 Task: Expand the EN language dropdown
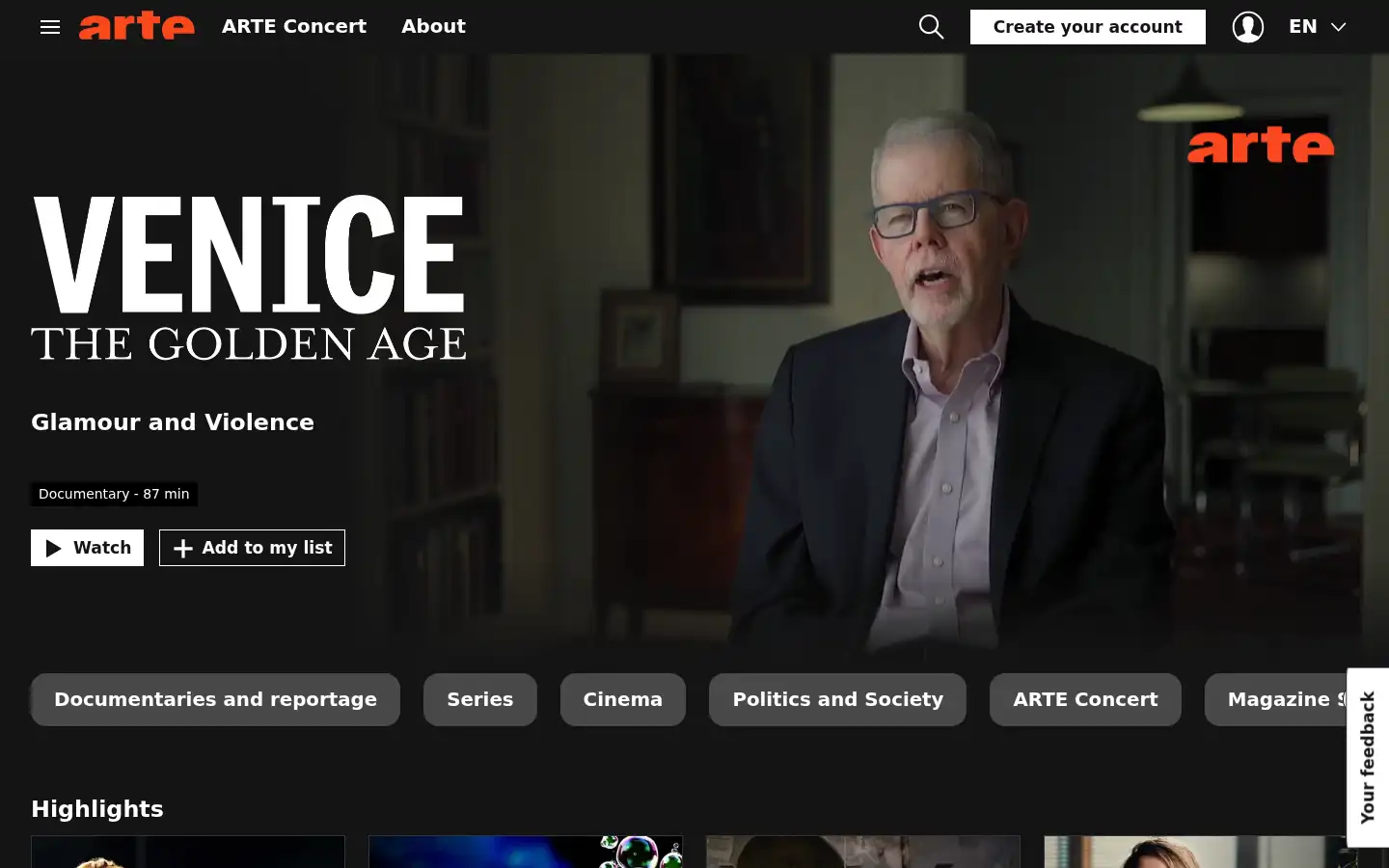[1318, 27]
